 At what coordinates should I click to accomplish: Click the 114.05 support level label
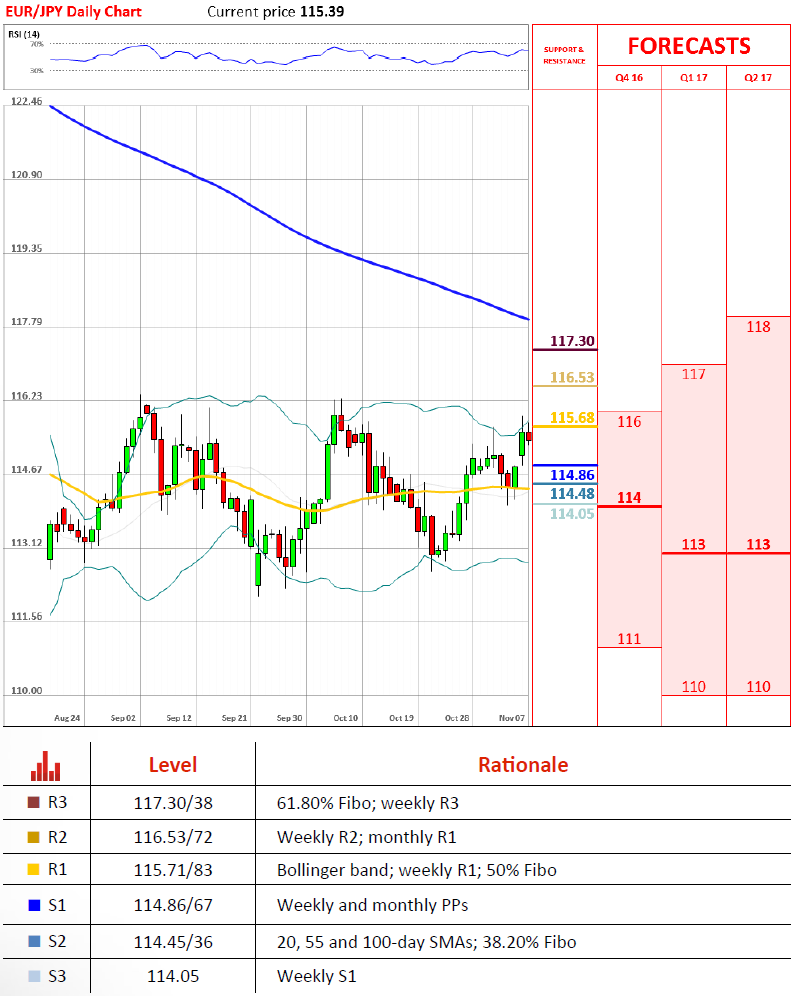point(572,514)
